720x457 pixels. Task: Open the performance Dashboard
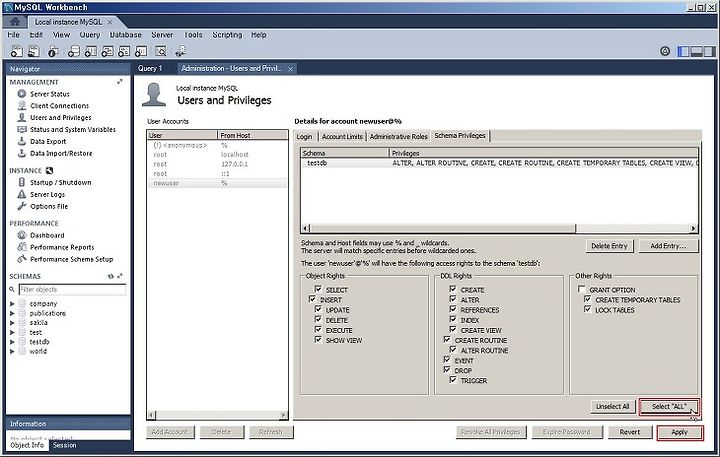[47, 235]
